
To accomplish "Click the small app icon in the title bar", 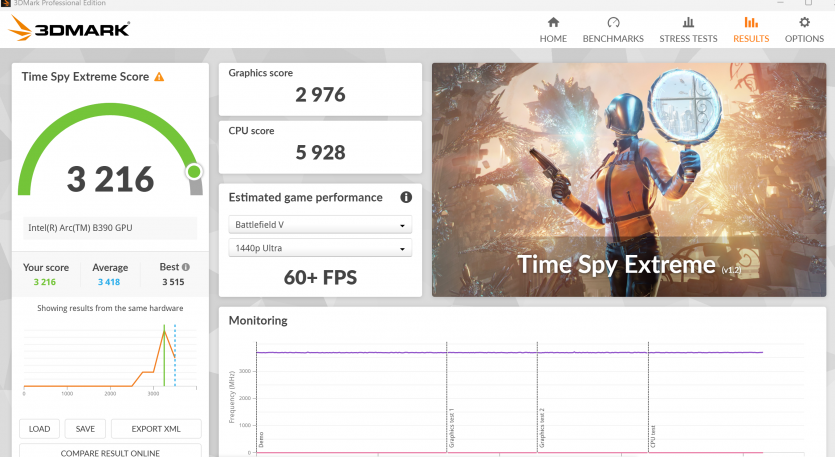I will pos(8,4).
